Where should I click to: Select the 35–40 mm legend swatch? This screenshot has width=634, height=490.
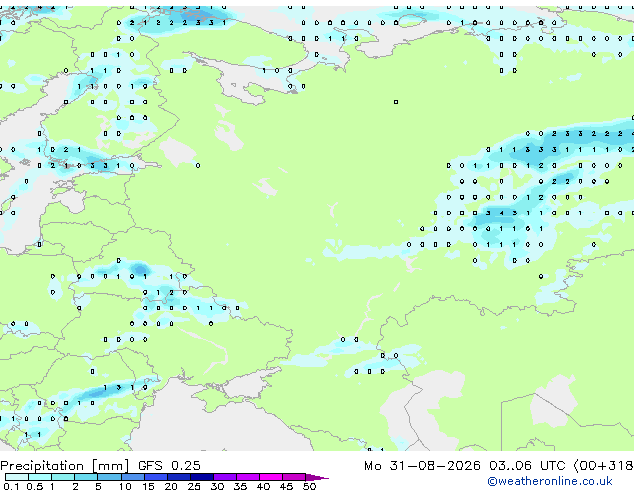tap(247, 477)
